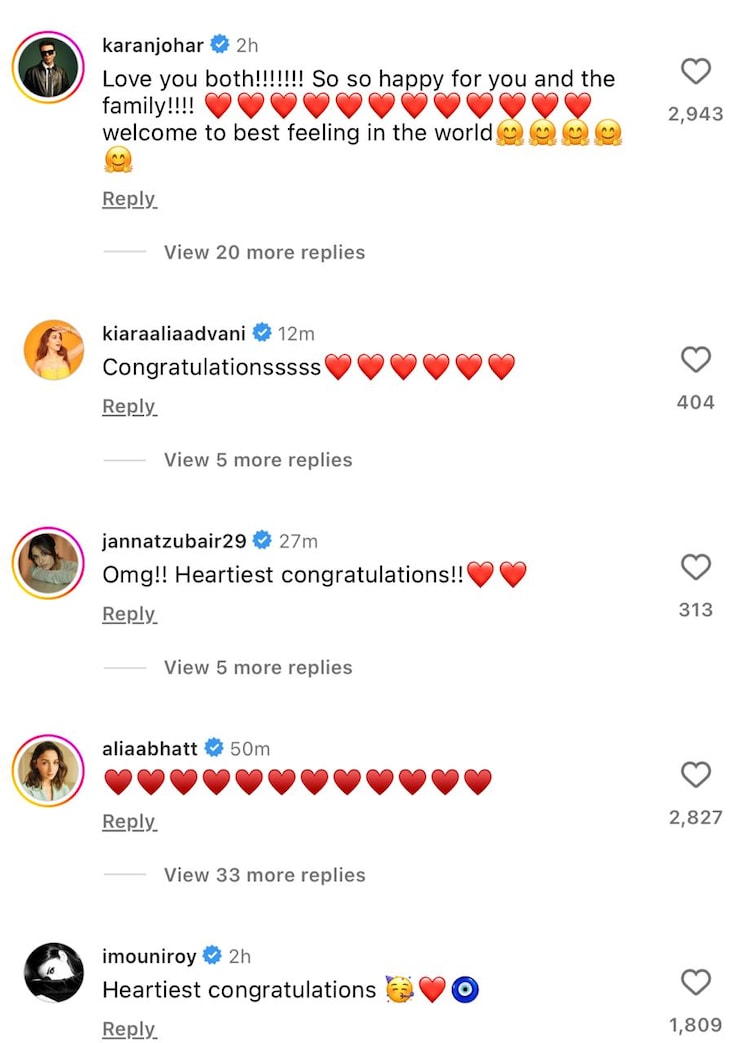Reply to imouniroy's comment
This screenshot has width=750, height=1043.
coord(128,1028)
